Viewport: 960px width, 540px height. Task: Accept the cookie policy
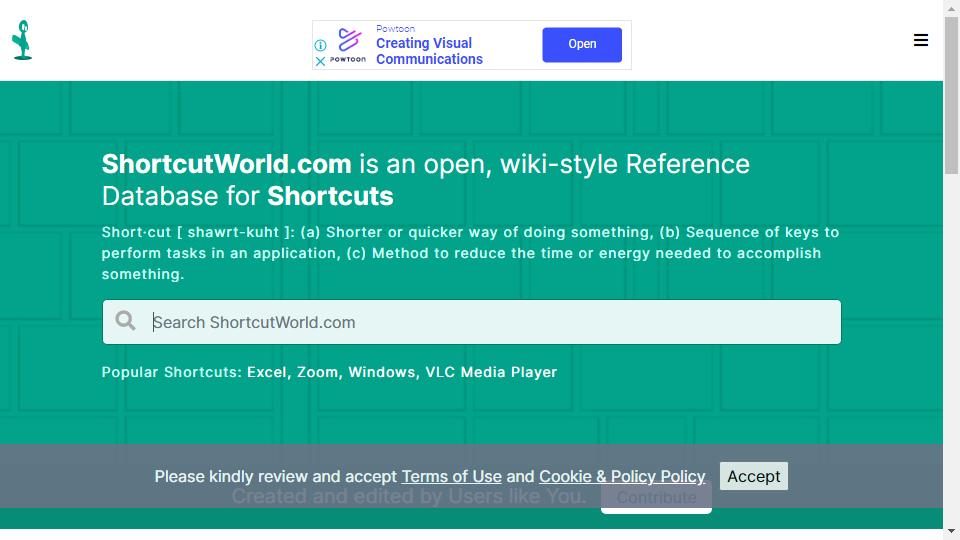(754, 476)
